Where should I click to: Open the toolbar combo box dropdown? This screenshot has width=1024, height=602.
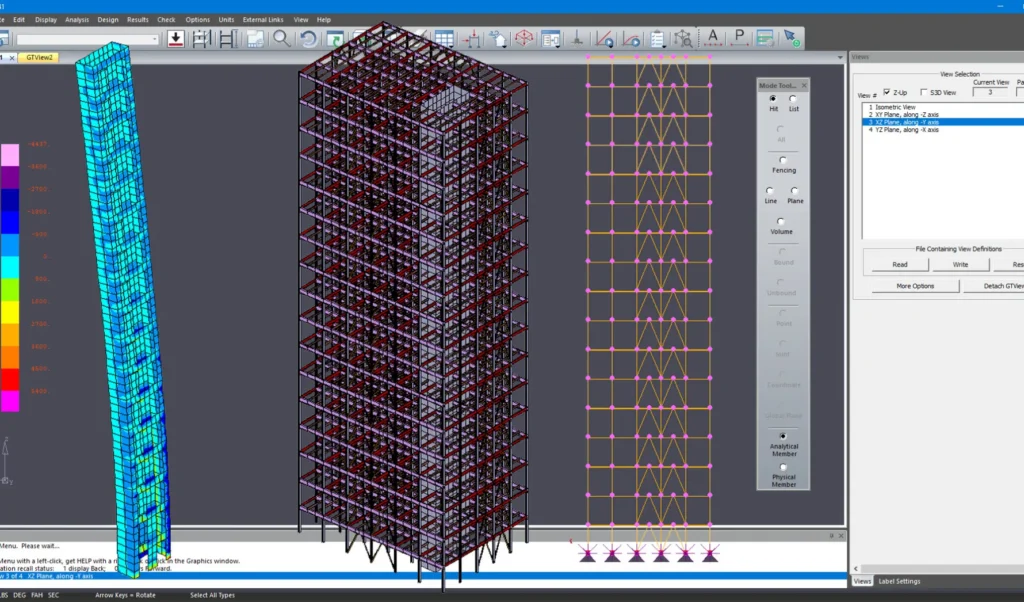tap(154, 40)
